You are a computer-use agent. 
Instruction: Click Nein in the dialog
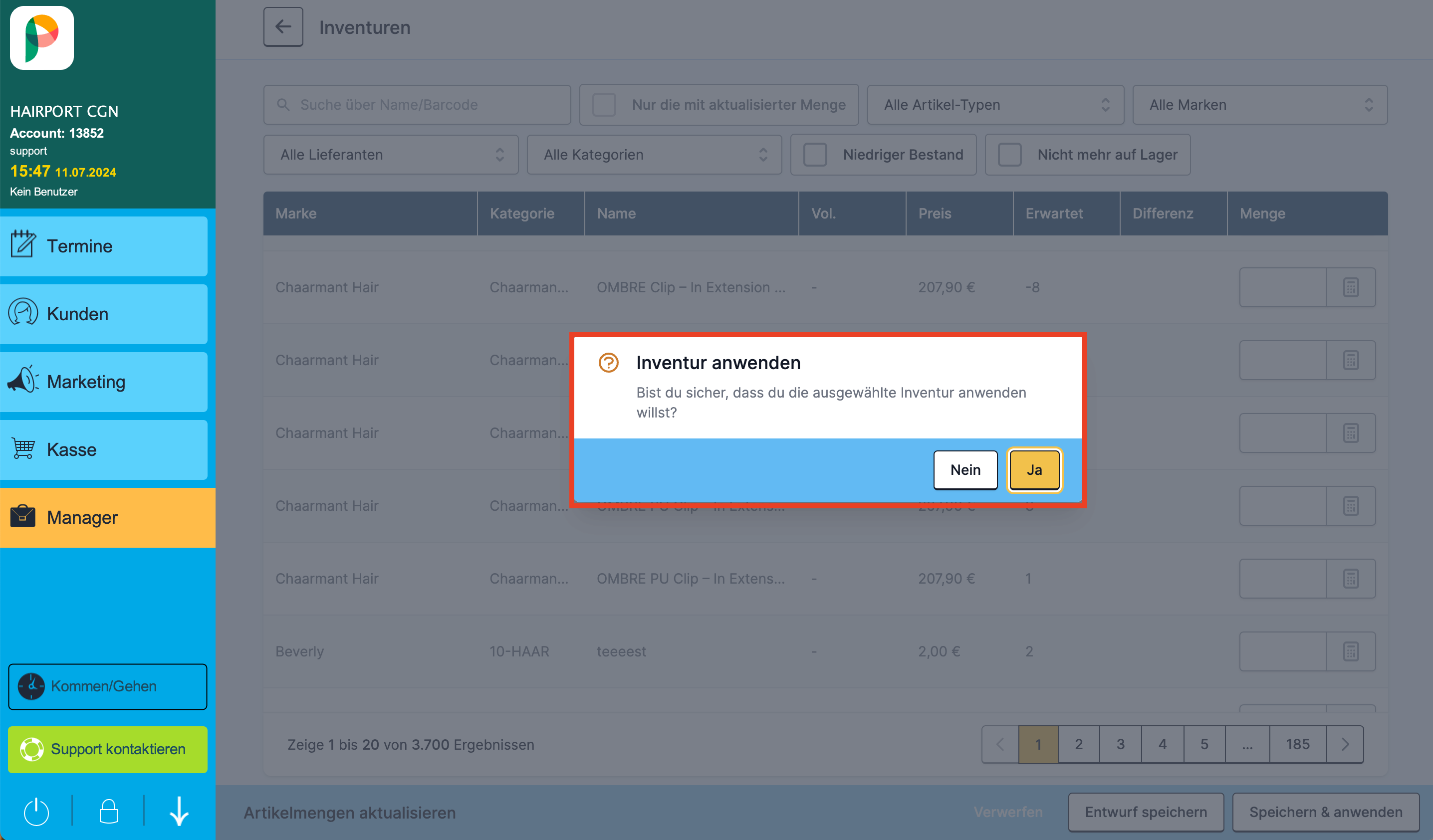click(x=965, y=470)
